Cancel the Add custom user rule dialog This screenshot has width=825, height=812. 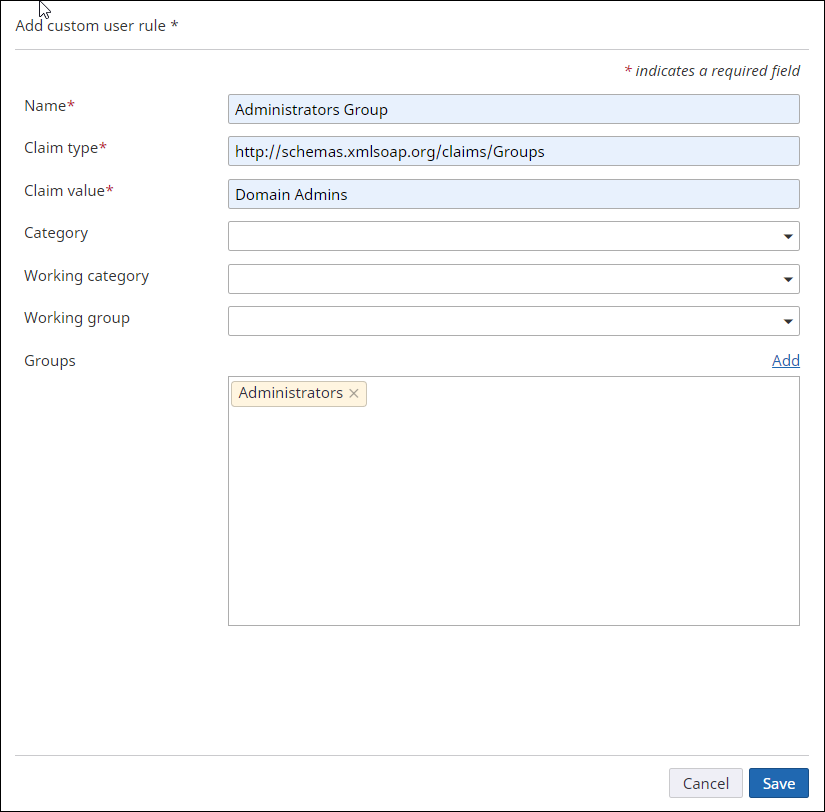(706, 783)
